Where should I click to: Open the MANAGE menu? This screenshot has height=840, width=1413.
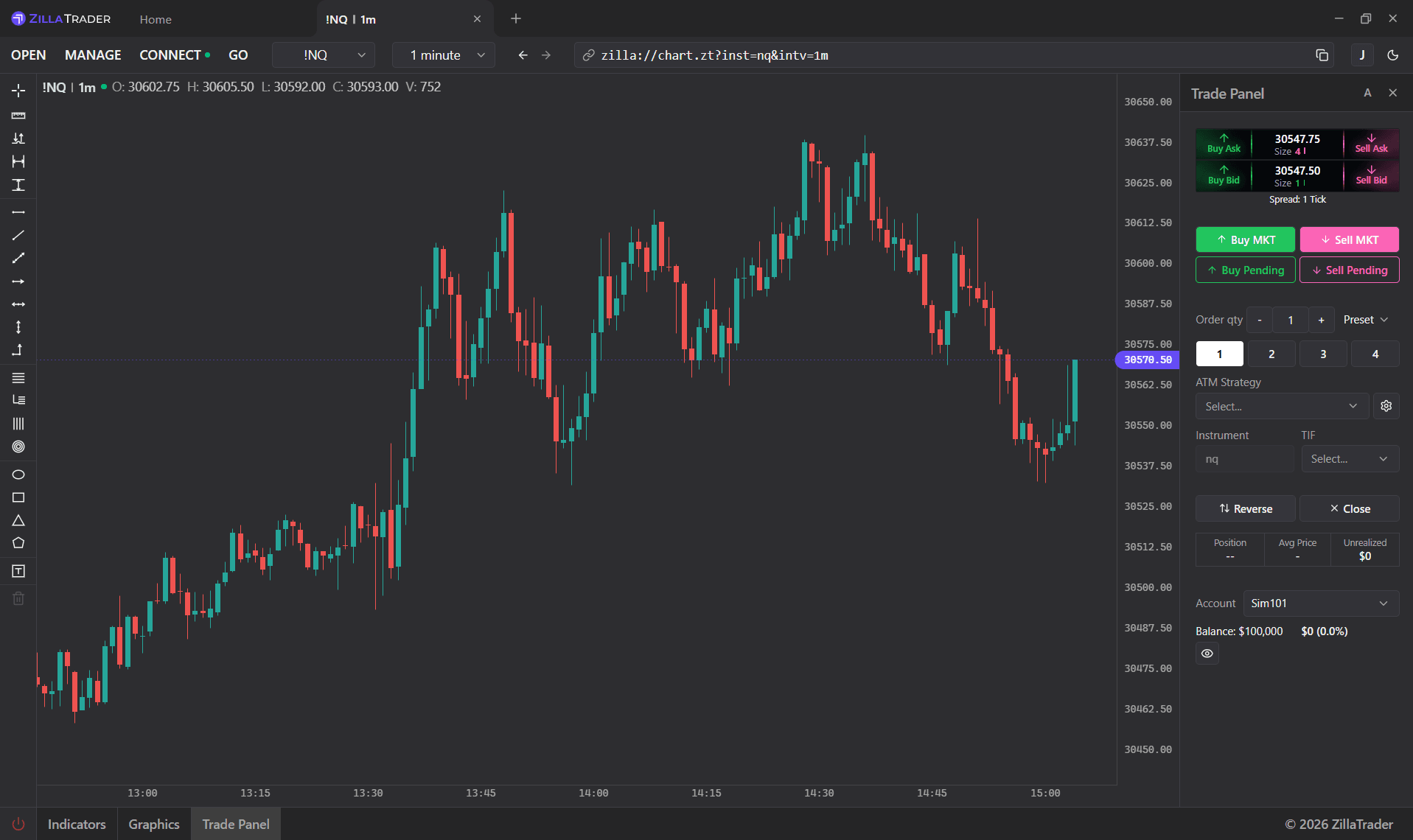(93, 55)
